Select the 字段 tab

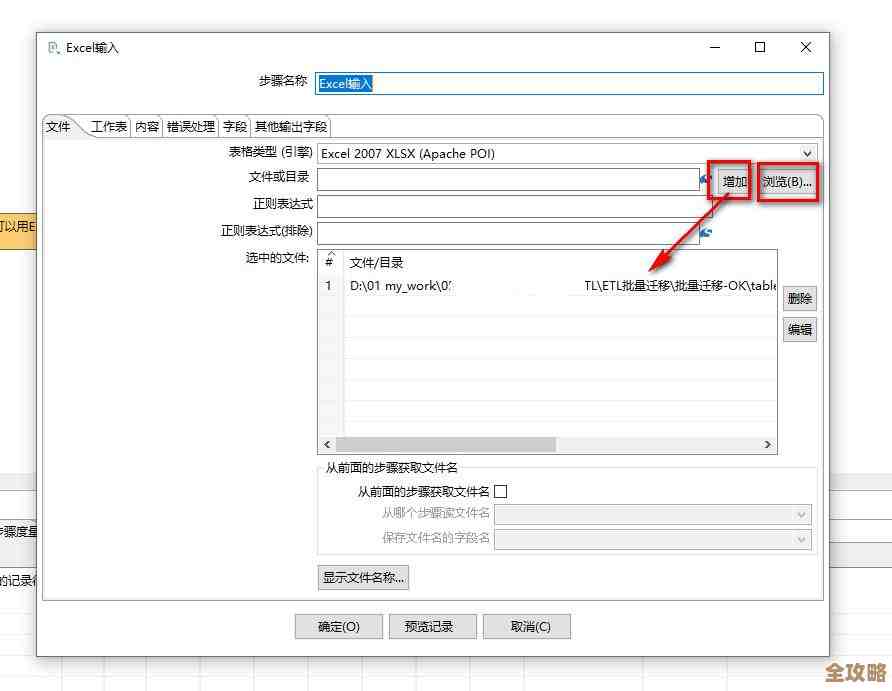(x=234, y=126)
